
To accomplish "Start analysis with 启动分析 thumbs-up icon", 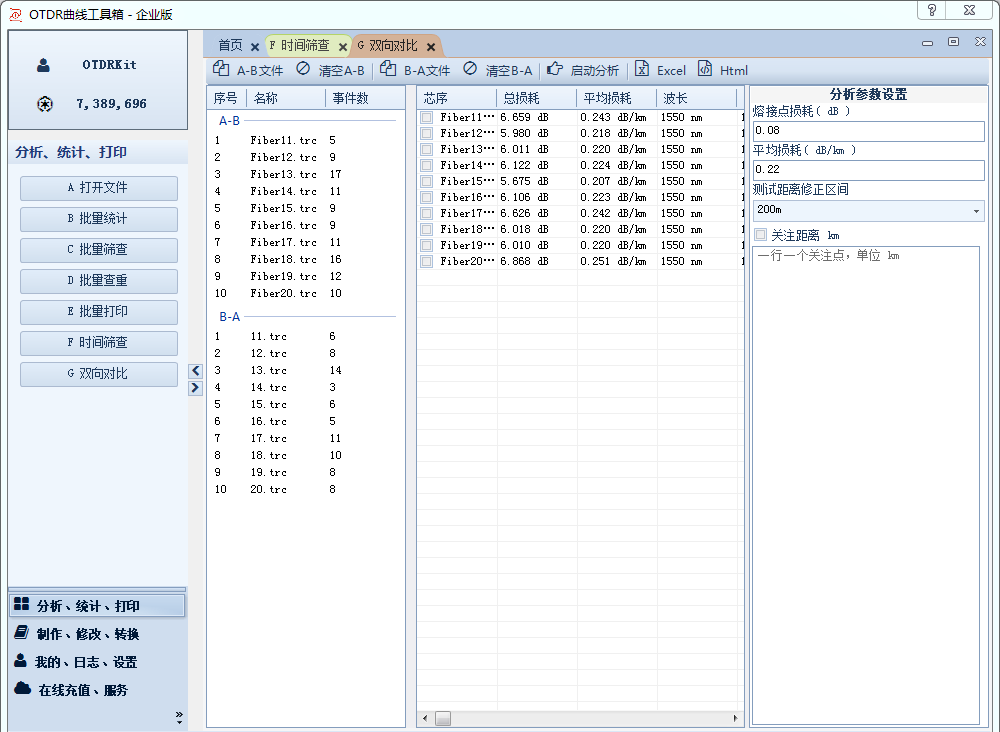I will (x=555, y=70).
